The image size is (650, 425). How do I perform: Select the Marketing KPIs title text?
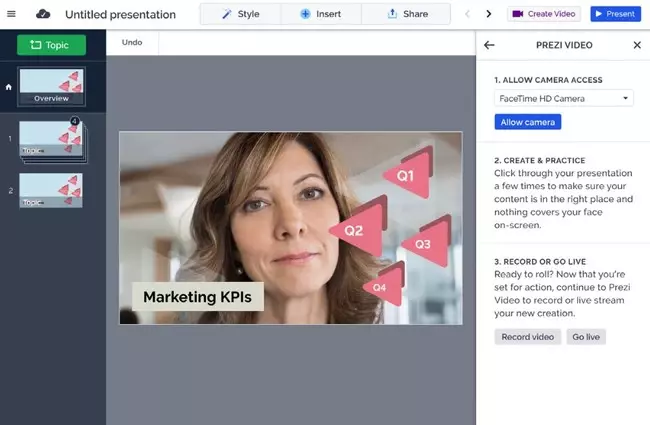197,297
